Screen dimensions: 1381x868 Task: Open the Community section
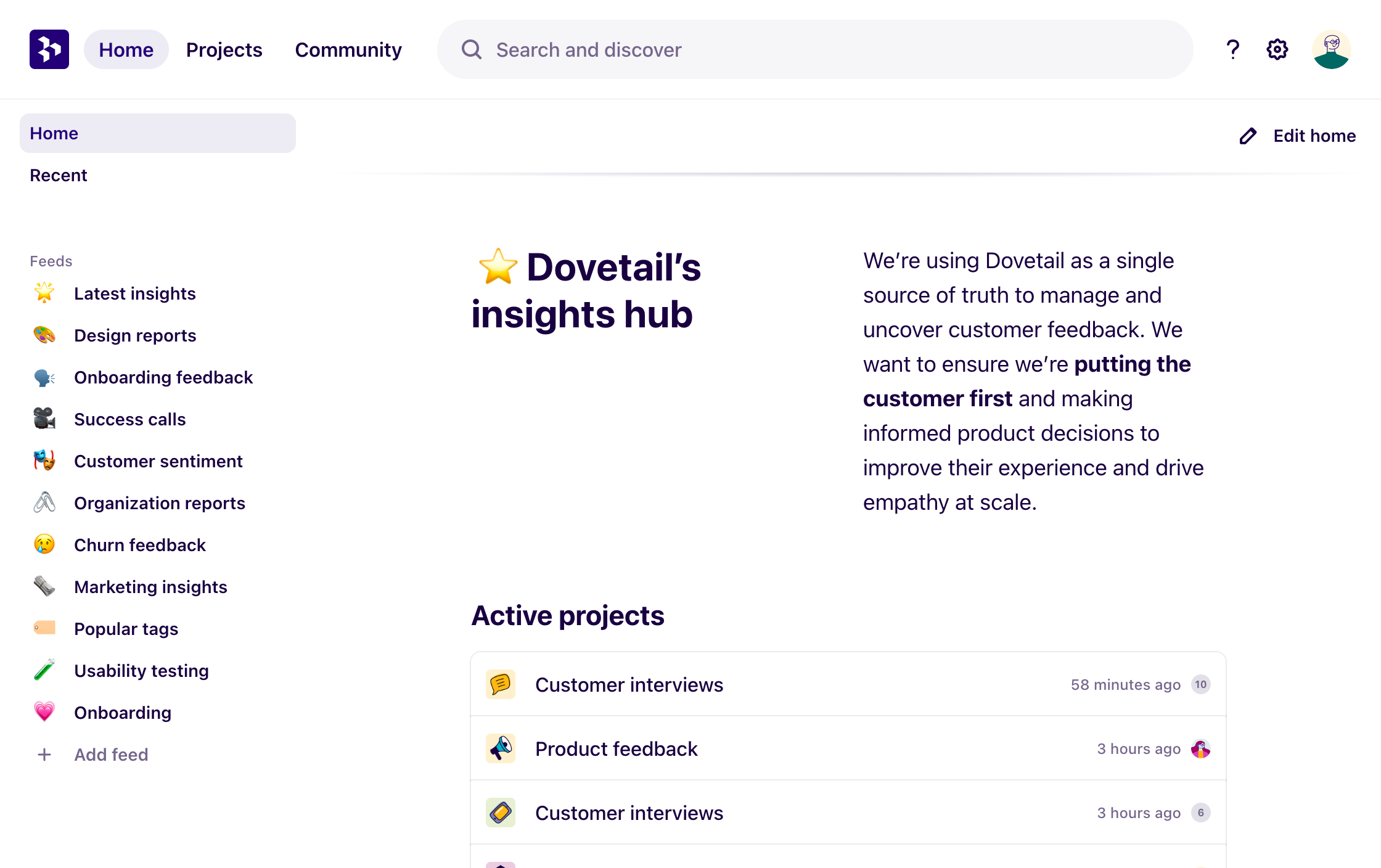348,49
